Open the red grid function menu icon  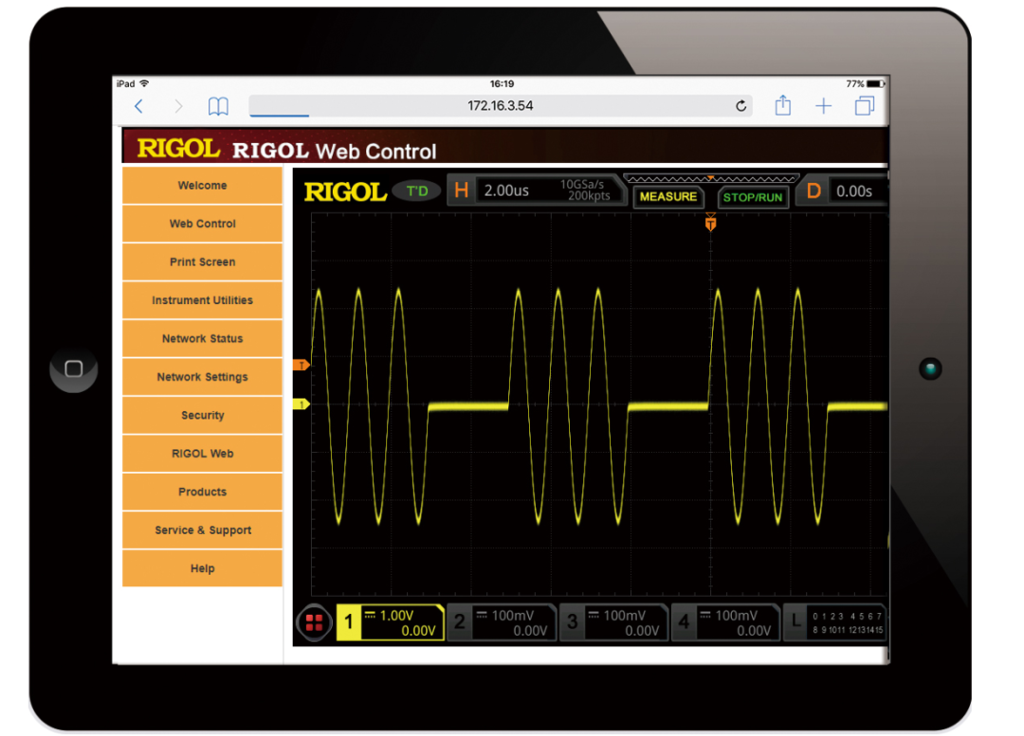point(314,623)
